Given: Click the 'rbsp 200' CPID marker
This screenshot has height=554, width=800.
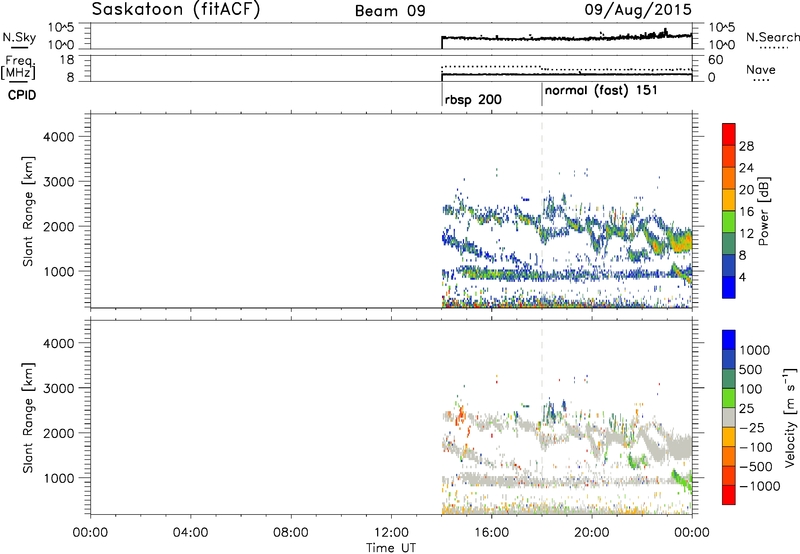Looking at the screenshot, I should pyautogui.click(x=473, y=99).
